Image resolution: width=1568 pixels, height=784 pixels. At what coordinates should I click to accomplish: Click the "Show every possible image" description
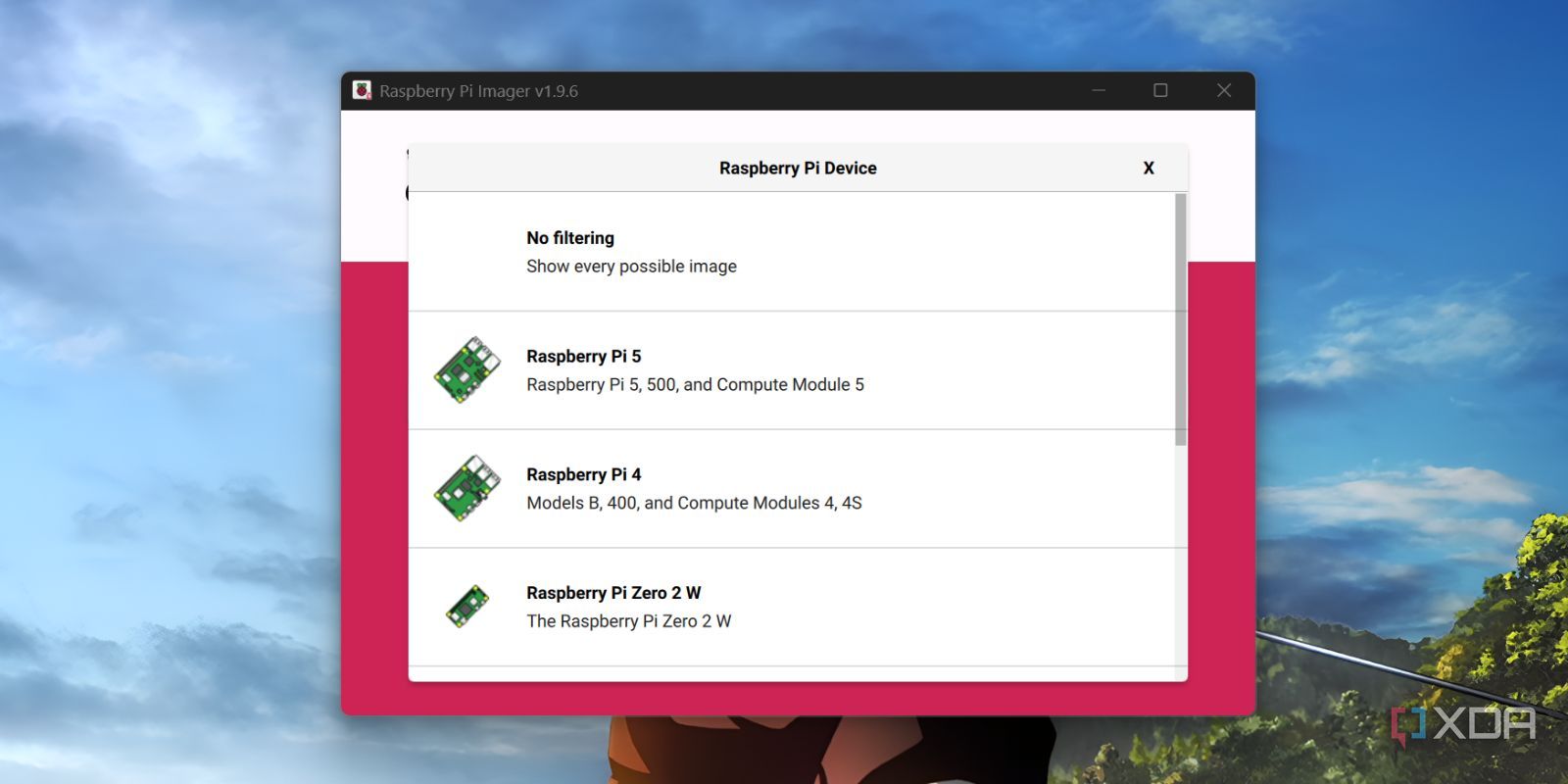631,267
